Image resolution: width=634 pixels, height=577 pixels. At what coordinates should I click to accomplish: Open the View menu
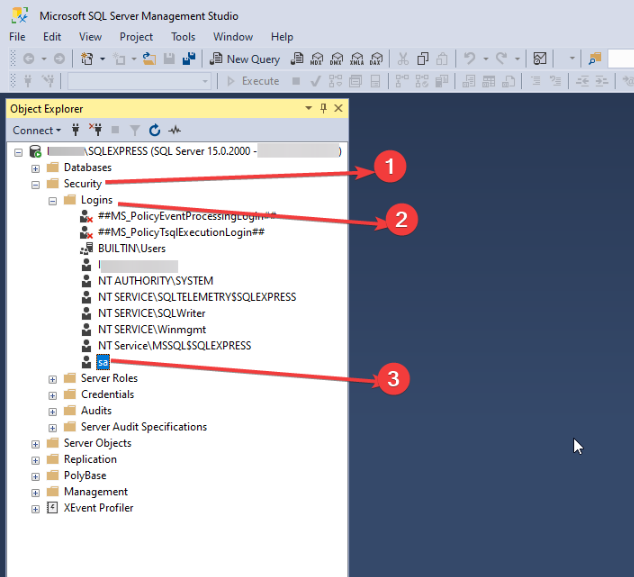point(90,37)
